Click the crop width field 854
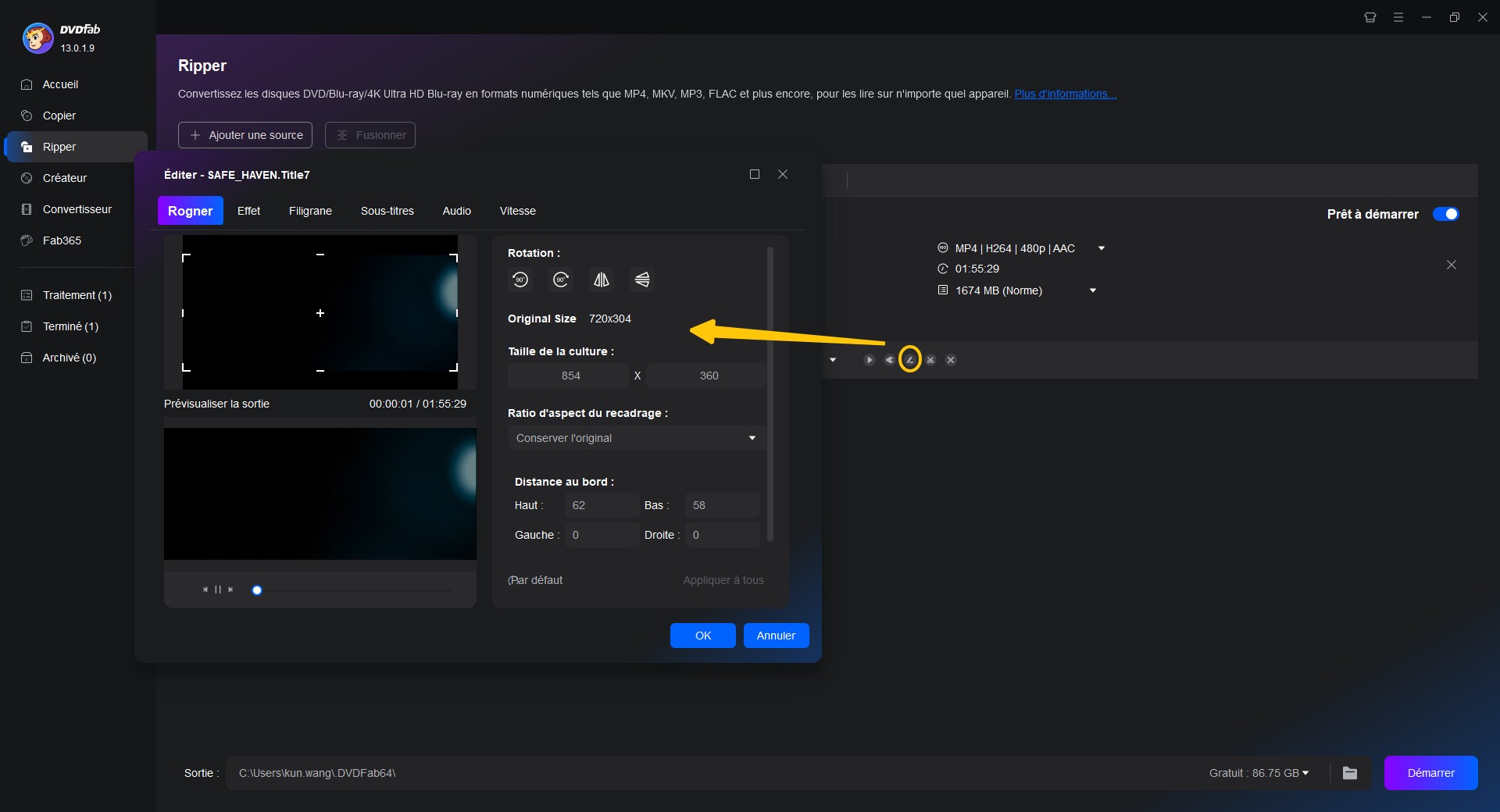The height and width of the screenshot is (812, 1500). coord(569,376)
